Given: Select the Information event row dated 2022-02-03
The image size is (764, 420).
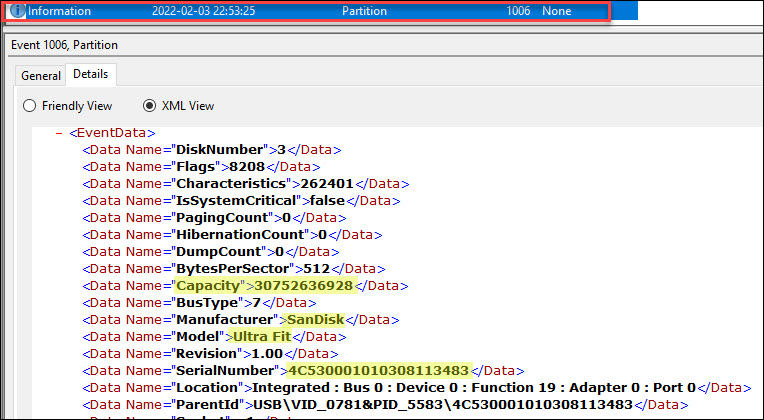Looking at the screenshot, I should pyautogui.click(x=300, y=11).
